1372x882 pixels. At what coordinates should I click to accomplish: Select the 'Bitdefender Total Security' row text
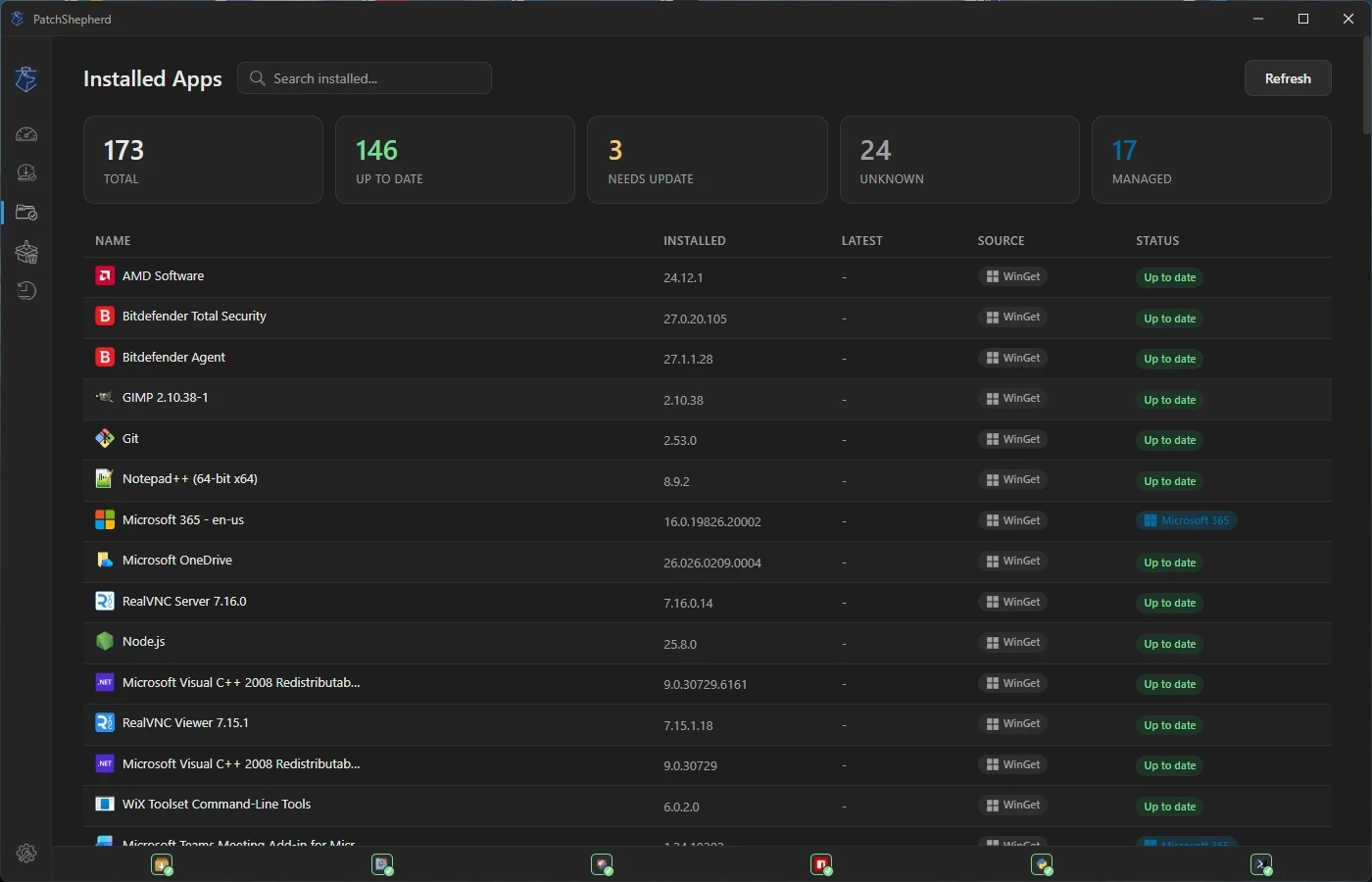(194, 317)
